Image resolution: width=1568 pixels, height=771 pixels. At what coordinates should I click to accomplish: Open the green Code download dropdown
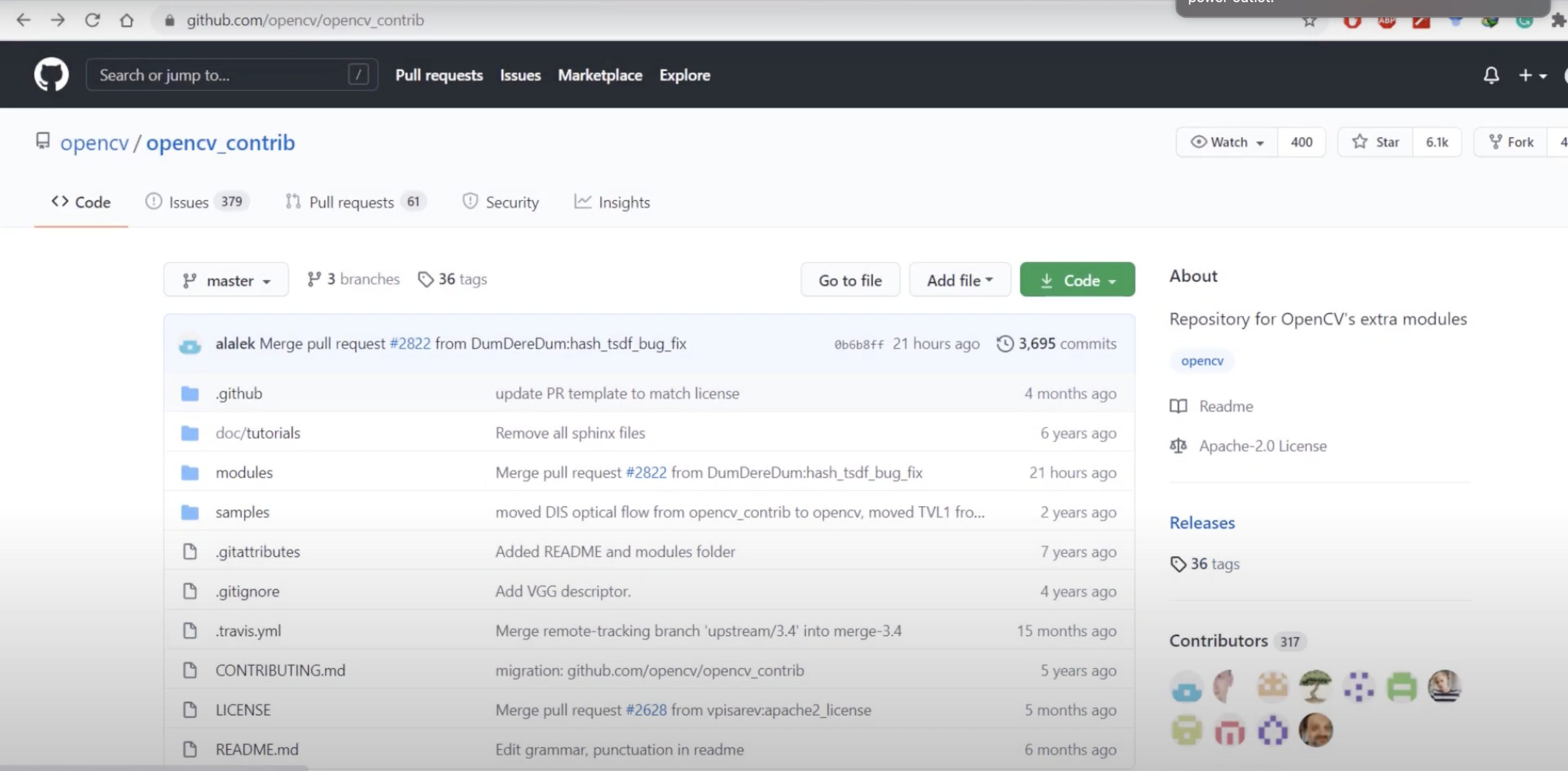1077,280
